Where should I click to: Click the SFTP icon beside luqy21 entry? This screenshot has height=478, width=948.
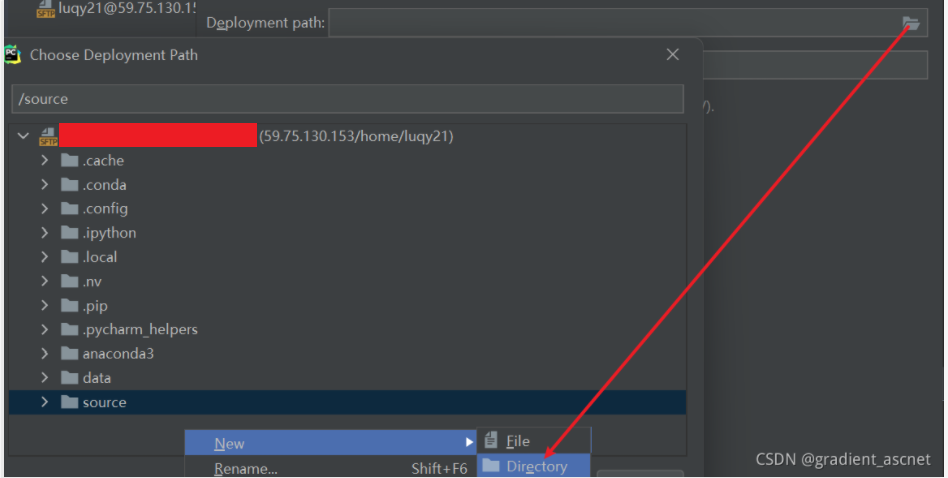point(45,9)
